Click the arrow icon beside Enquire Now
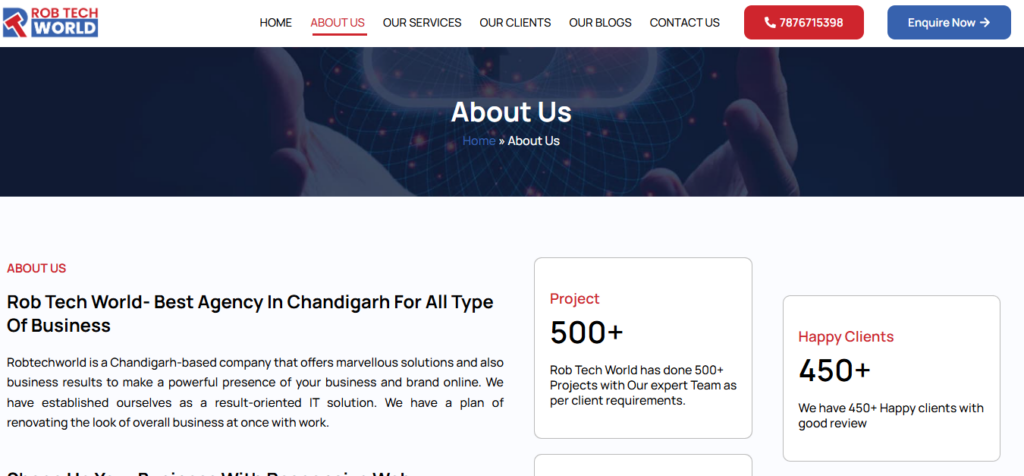The image size is (1024, 476). pyautogui.click(x=985, y=22)
